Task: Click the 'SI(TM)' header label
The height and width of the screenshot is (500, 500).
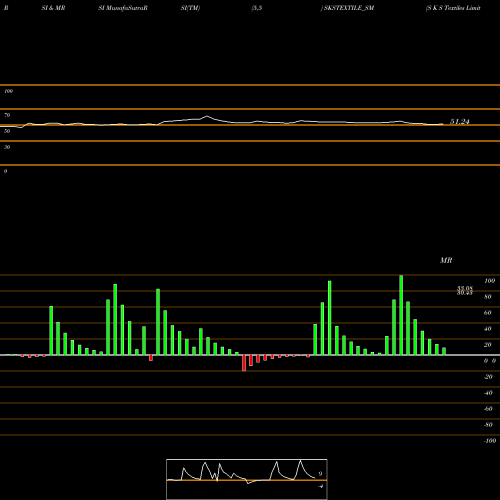Action: tap(190, 8)
